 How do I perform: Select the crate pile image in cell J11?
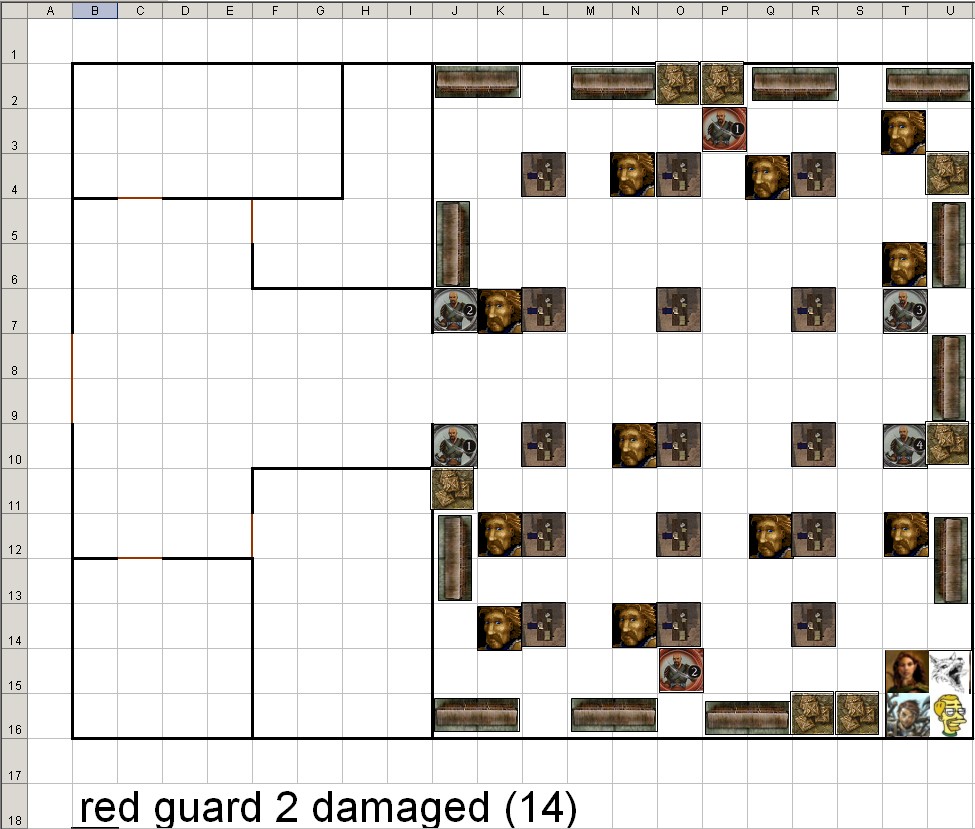click(x=453, y=489)
